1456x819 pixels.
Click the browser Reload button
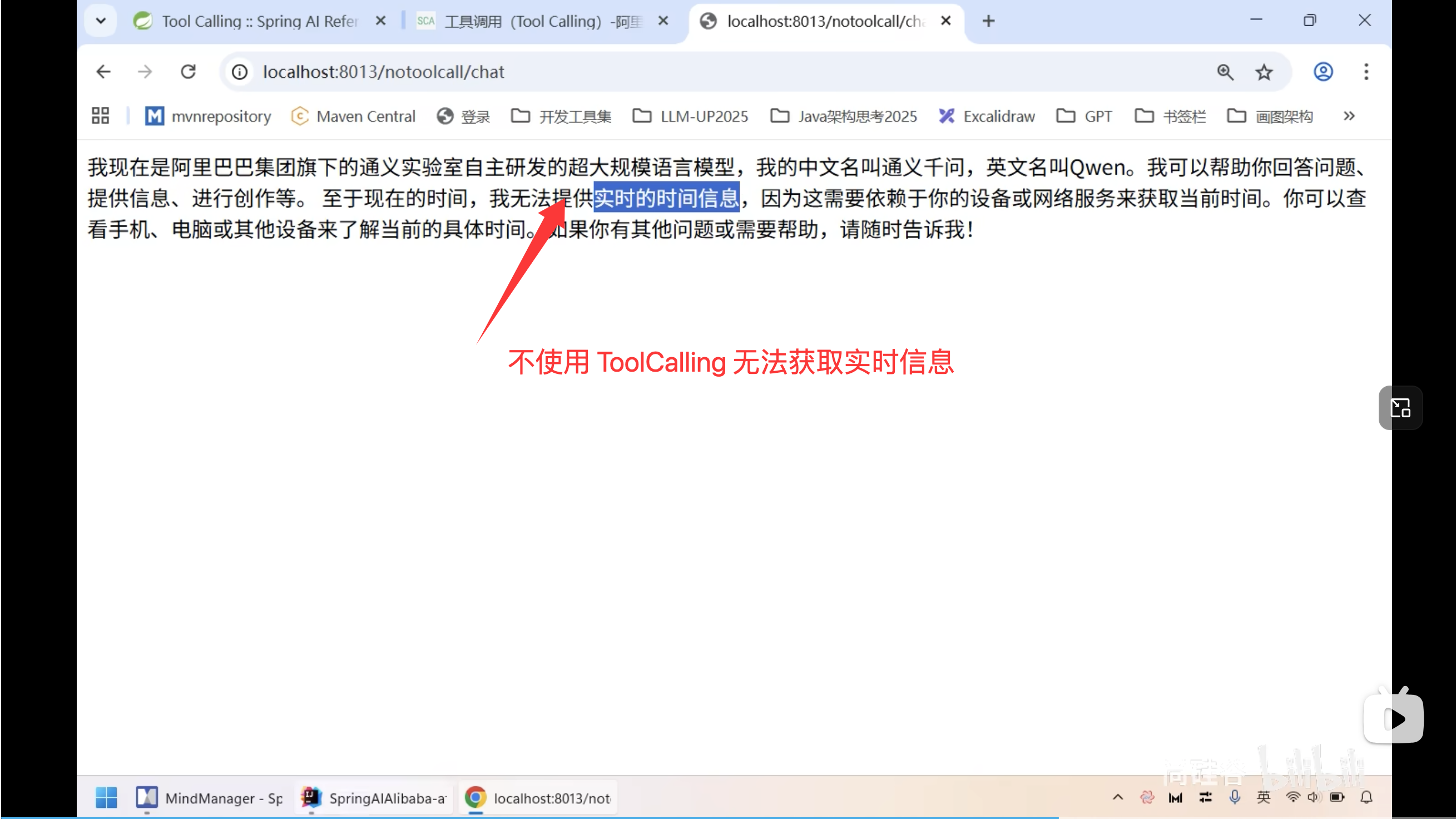[187, 71]
